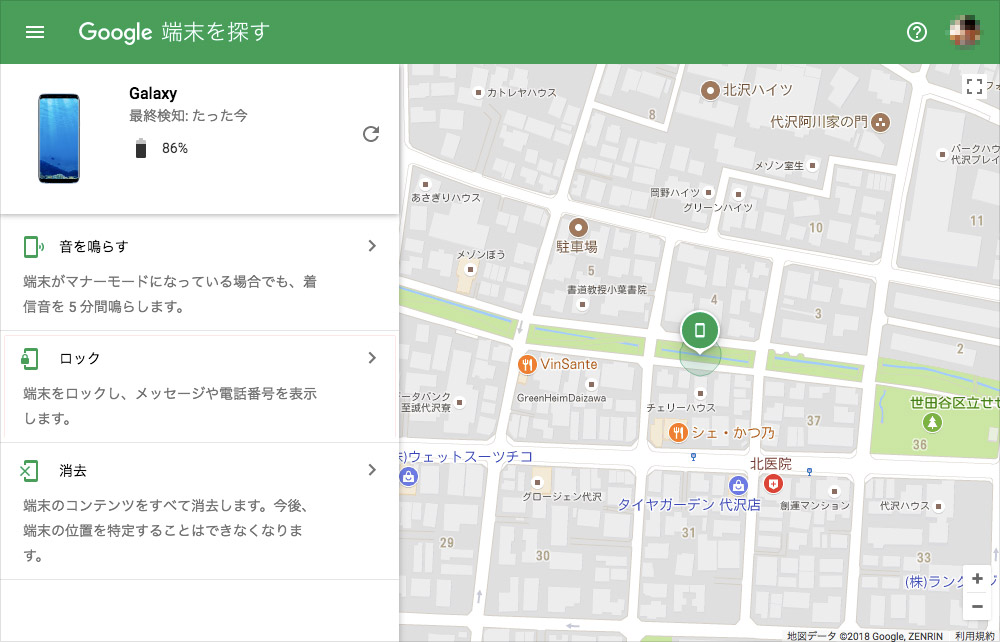
Task: Click the タイヤガーデン 代沢店 shop marker
Action: tap(739, 485)
